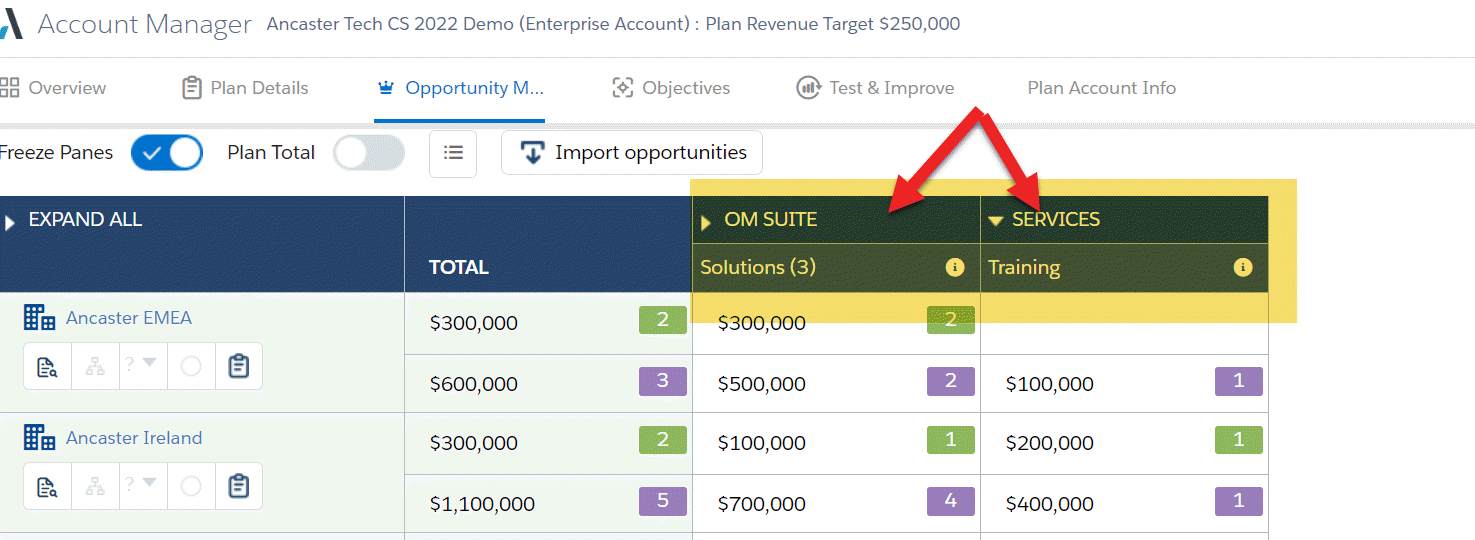Image resolution: width=1475 pixels, height=540 pixels.
Task: Click the list view icon button
Action: point(453,153)
